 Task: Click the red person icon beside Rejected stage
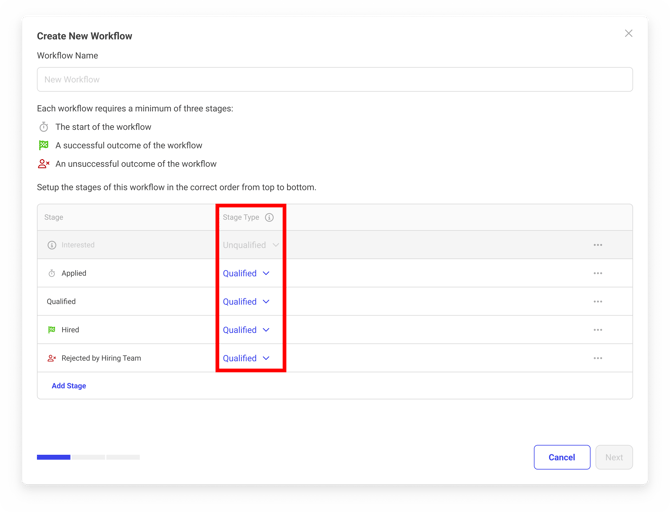[x=52, y=358]
